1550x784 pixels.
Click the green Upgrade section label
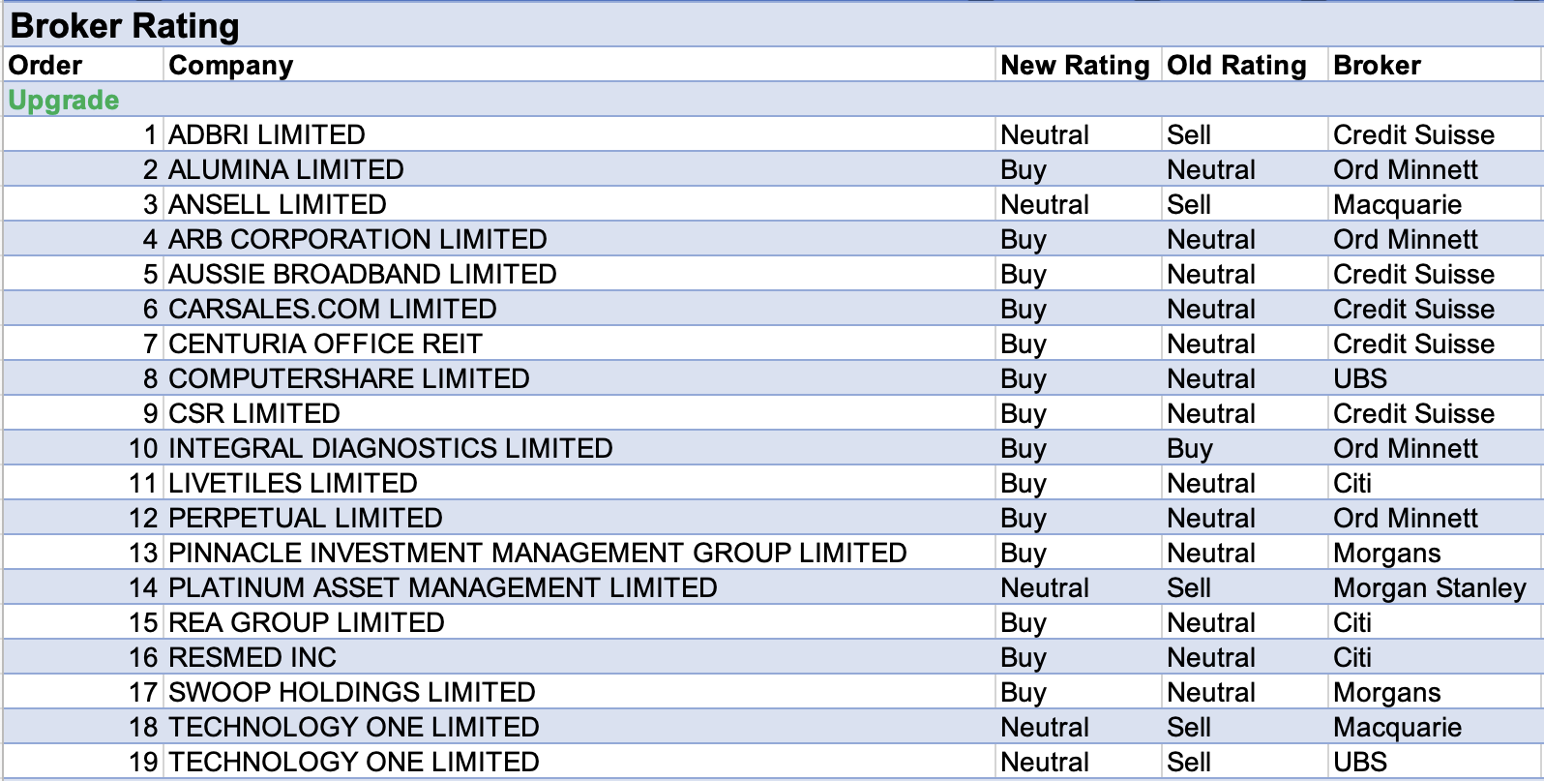pos(64,101)
